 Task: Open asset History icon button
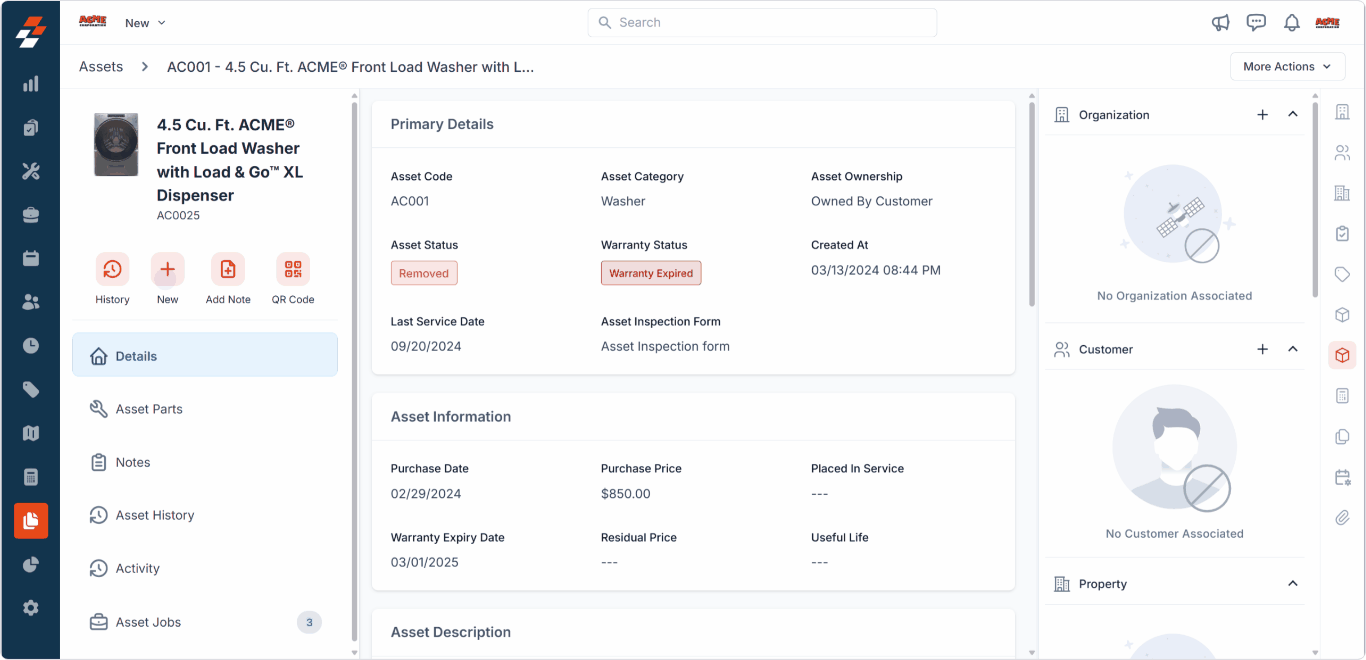113,269
